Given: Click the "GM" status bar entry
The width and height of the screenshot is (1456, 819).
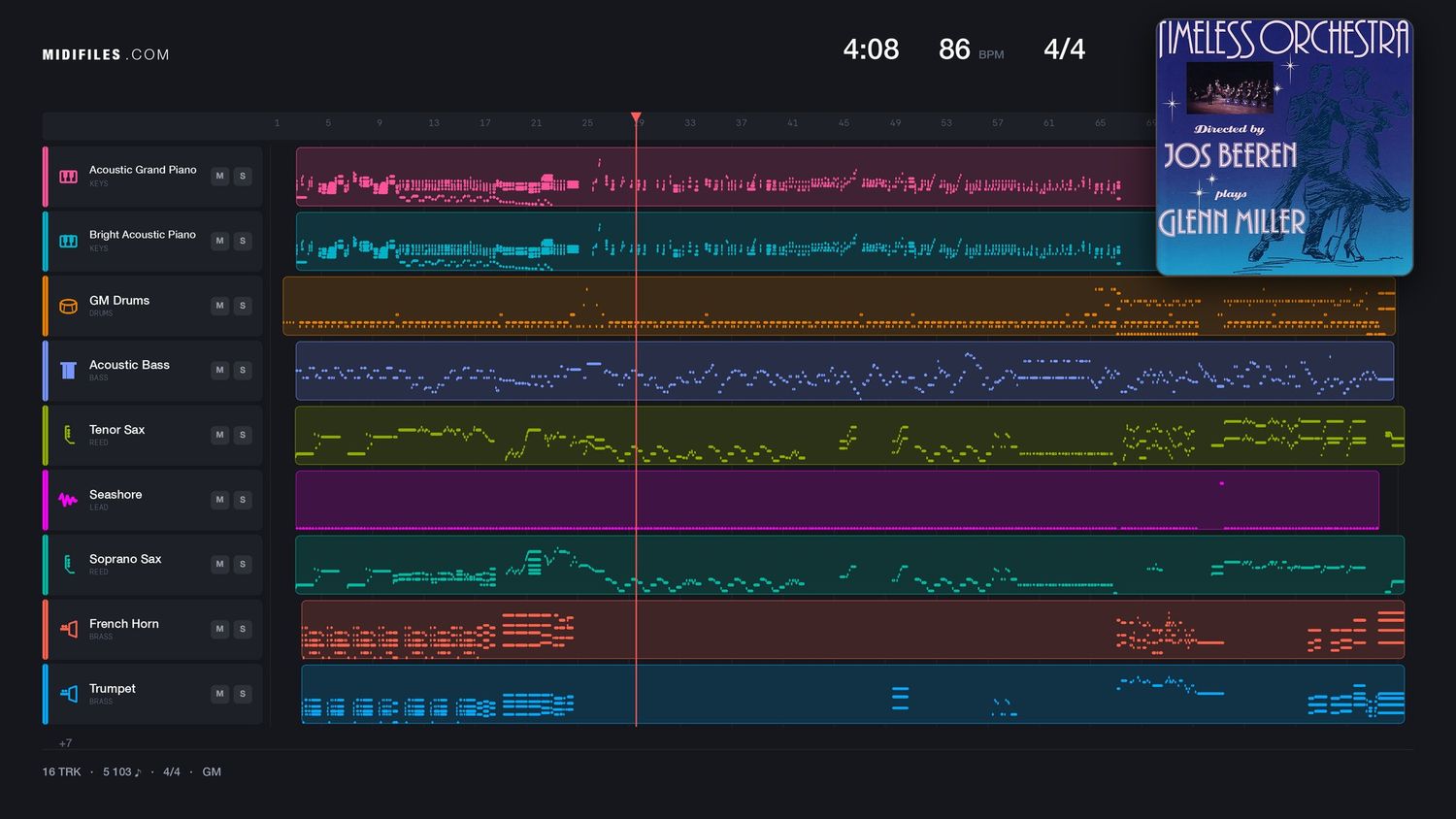Looking at the screenshot, I should (212, 772).
